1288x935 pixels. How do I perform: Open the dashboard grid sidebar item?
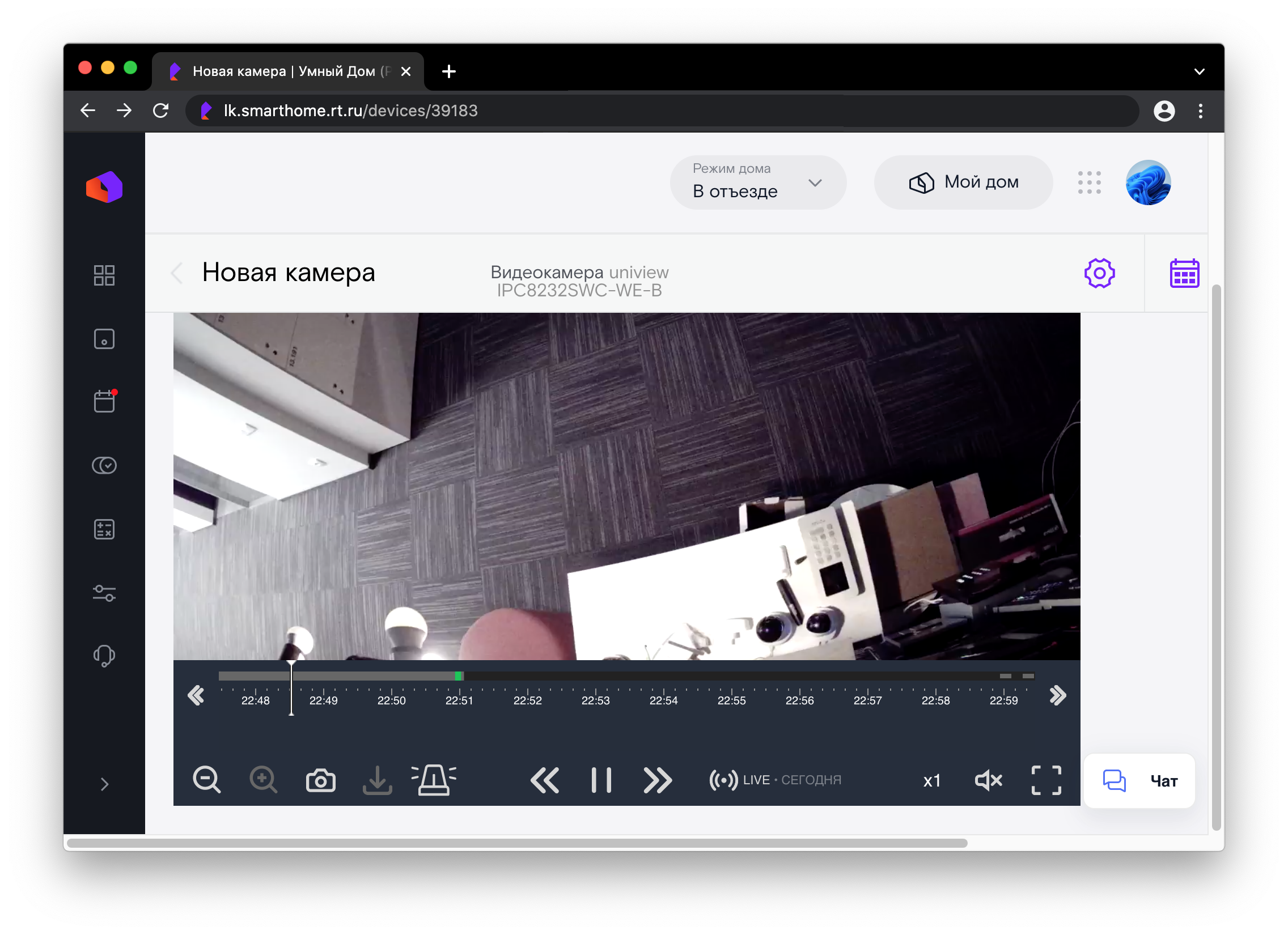(104, 275)
